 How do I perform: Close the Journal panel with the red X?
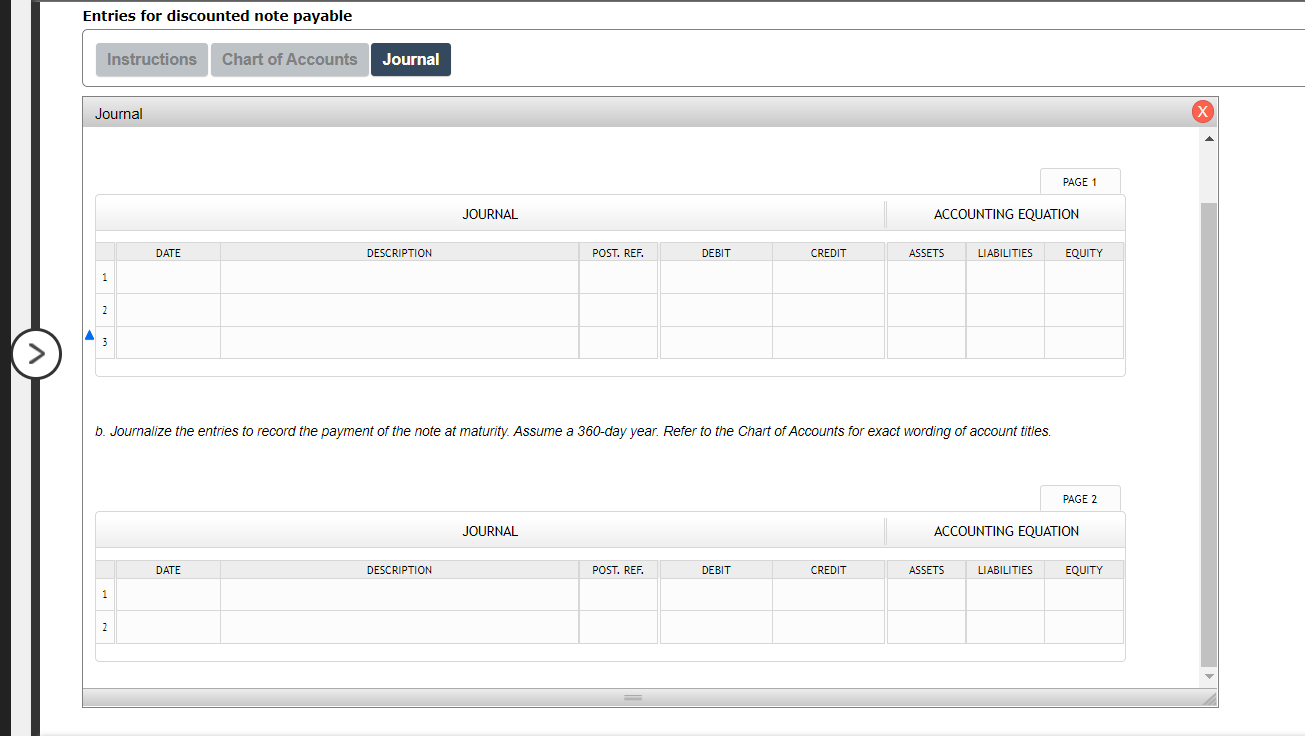1202,111
